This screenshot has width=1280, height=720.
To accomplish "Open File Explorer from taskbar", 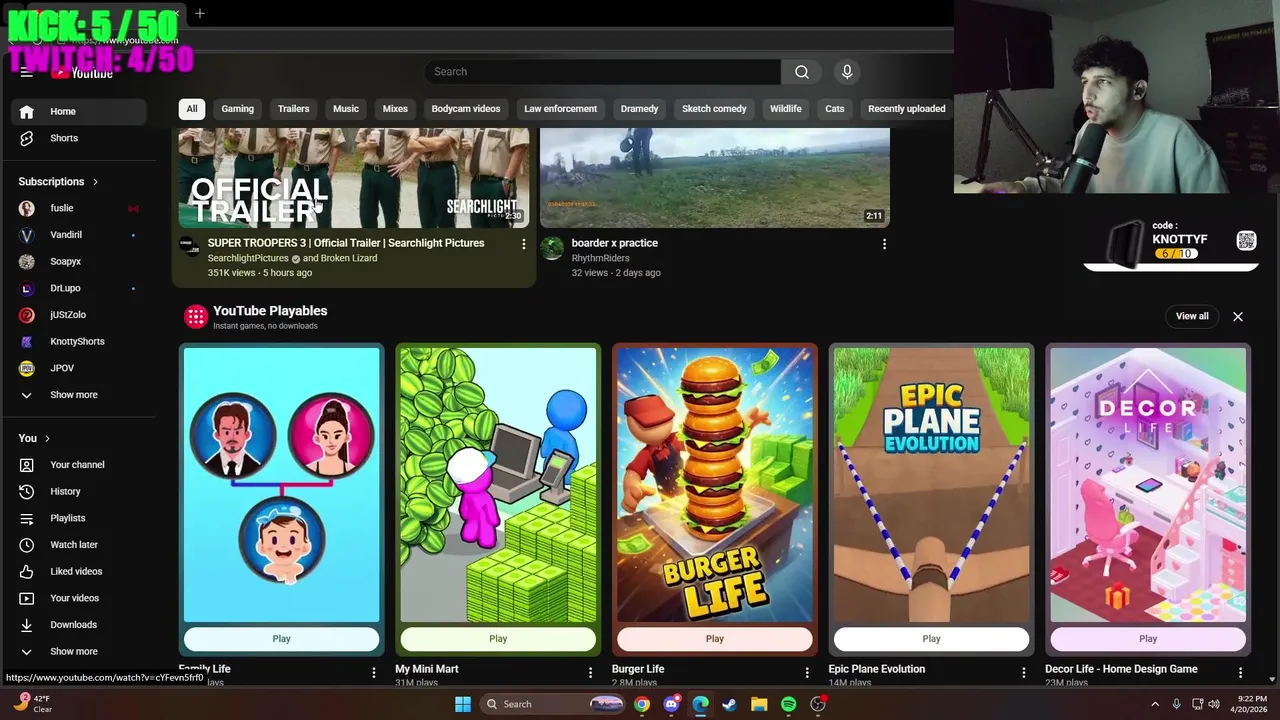I will click(759, 704).
